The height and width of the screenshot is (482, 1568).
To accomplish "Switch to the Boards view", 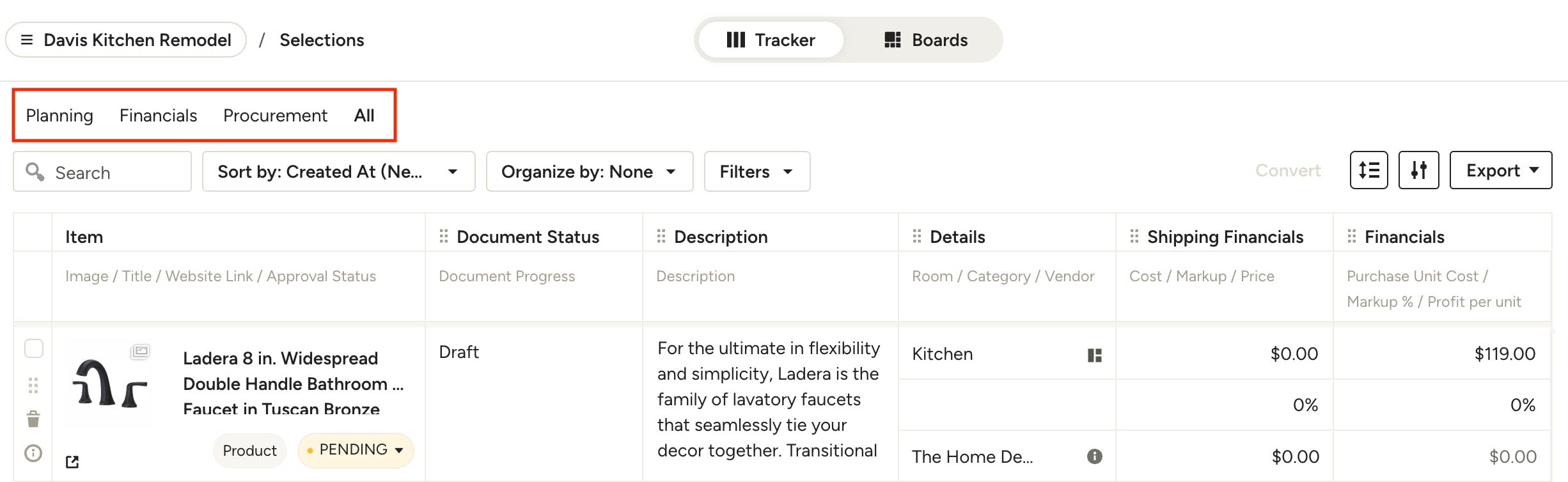I will click(x=925, y=40).
